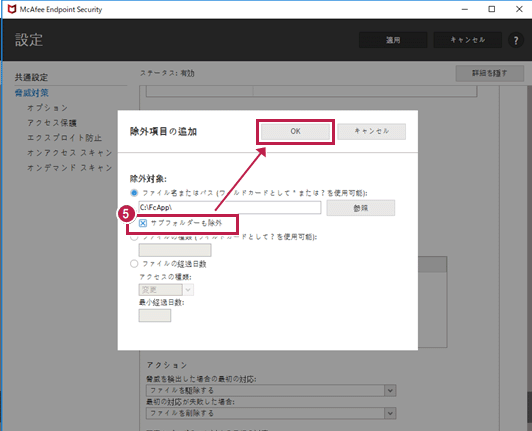Open 共通設定 in the sidebar
Image resolution: width=532 pixels, height=431 pixels.
(x=31, y=77)
